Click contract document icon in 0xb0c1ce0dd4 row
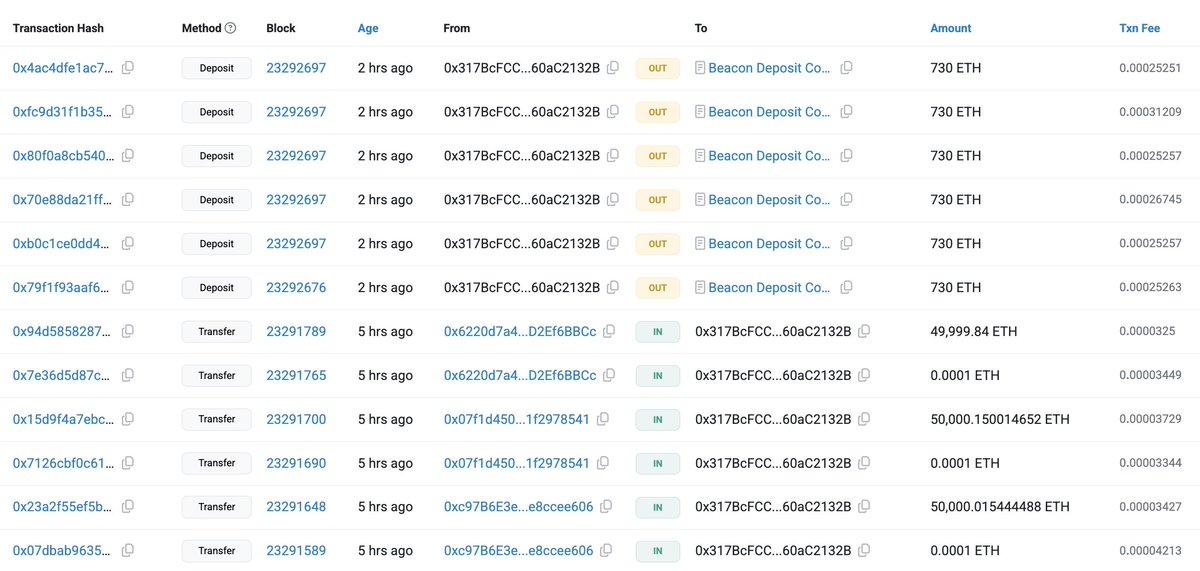 [700, 244]
